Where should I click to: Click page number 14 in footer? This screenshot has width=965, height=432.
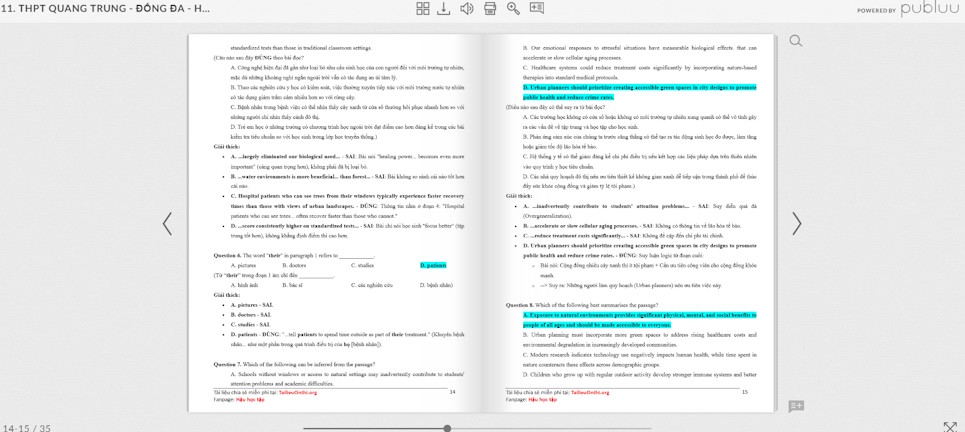452,392
